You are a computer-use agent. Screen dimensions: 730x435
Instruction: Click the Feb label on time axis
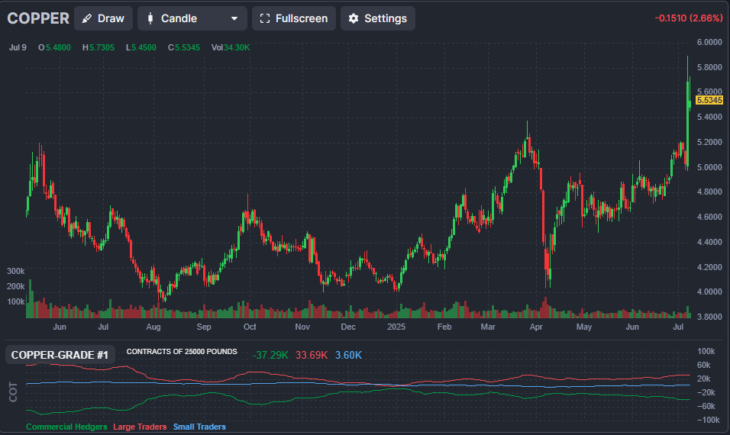tap(444, 327)
